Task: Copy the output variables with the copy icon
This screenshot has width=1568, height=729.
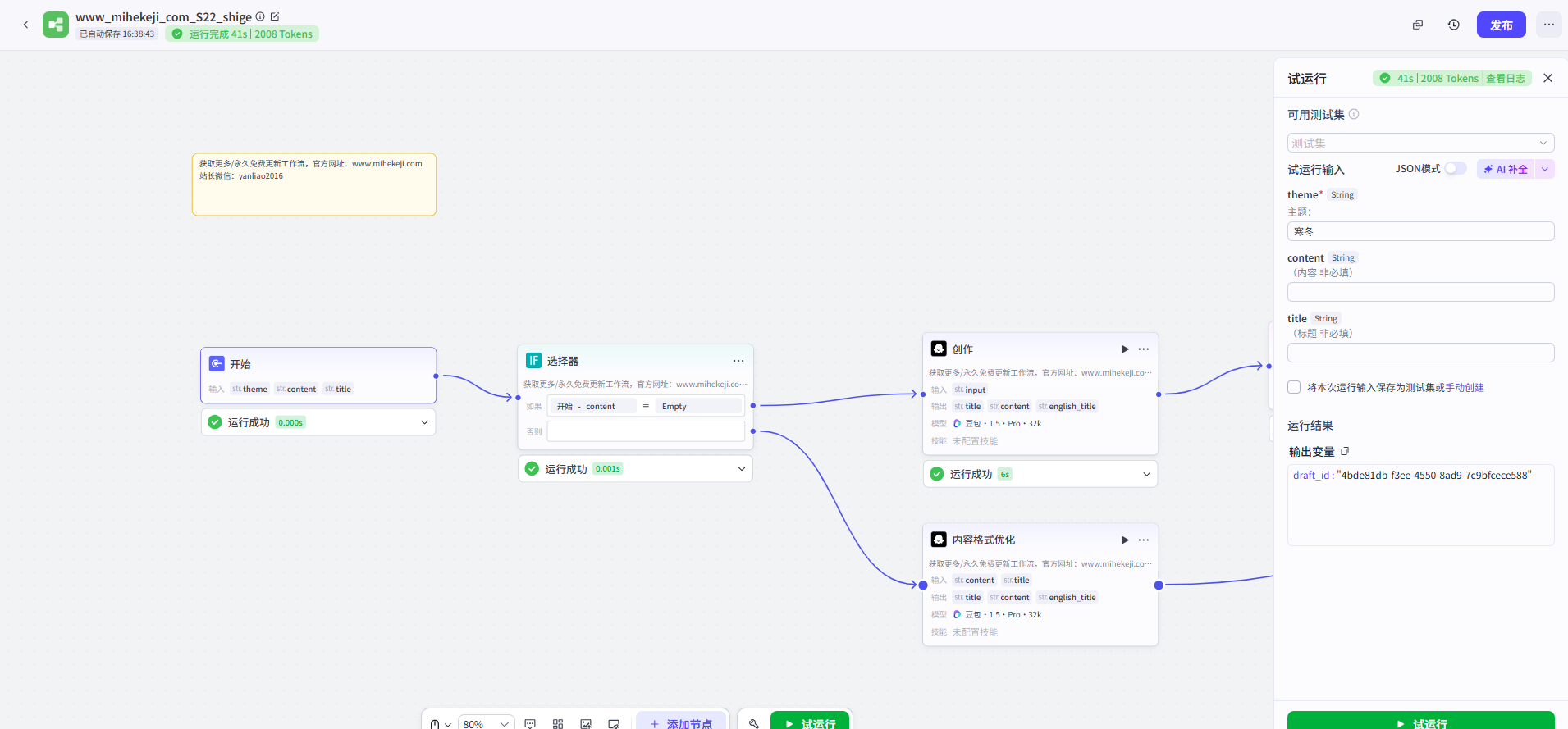Action: point(1345,452)
